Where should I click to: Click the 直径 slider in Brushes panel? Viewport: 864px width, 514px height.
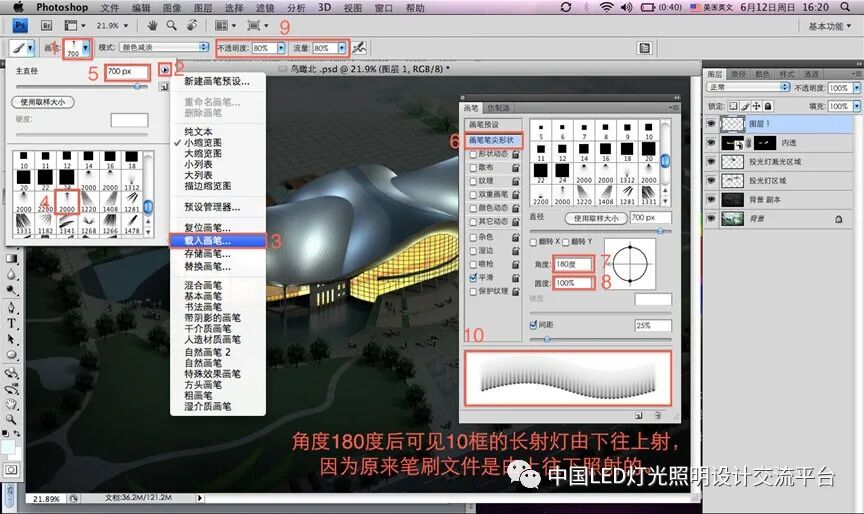tap(601, 231)
